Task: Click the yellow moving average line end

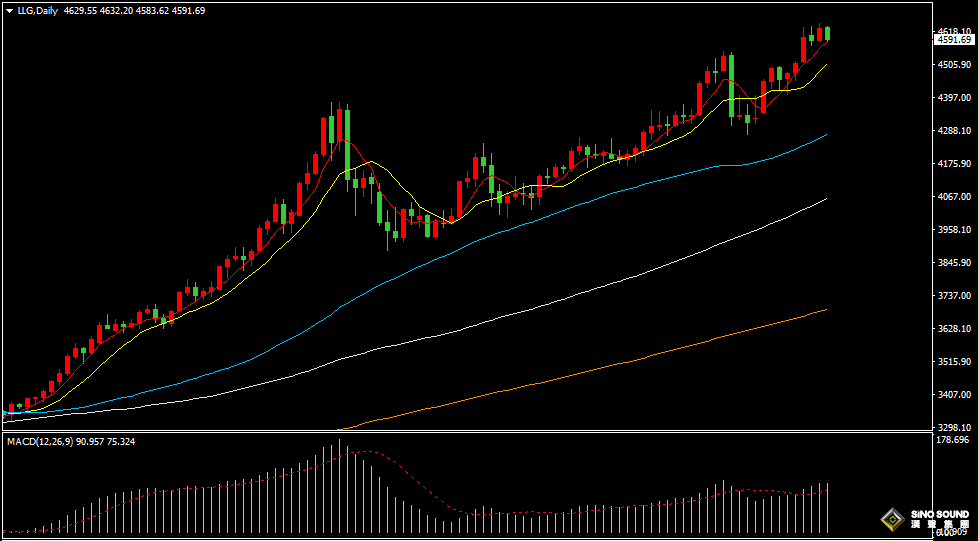Action: [x=825, y=66]
